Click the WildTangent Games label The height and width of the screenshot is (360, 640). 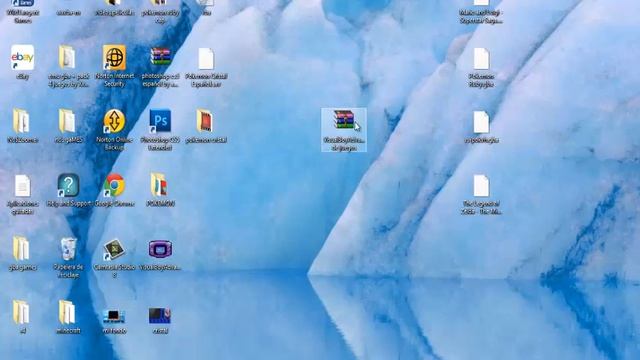coord(22,16)
